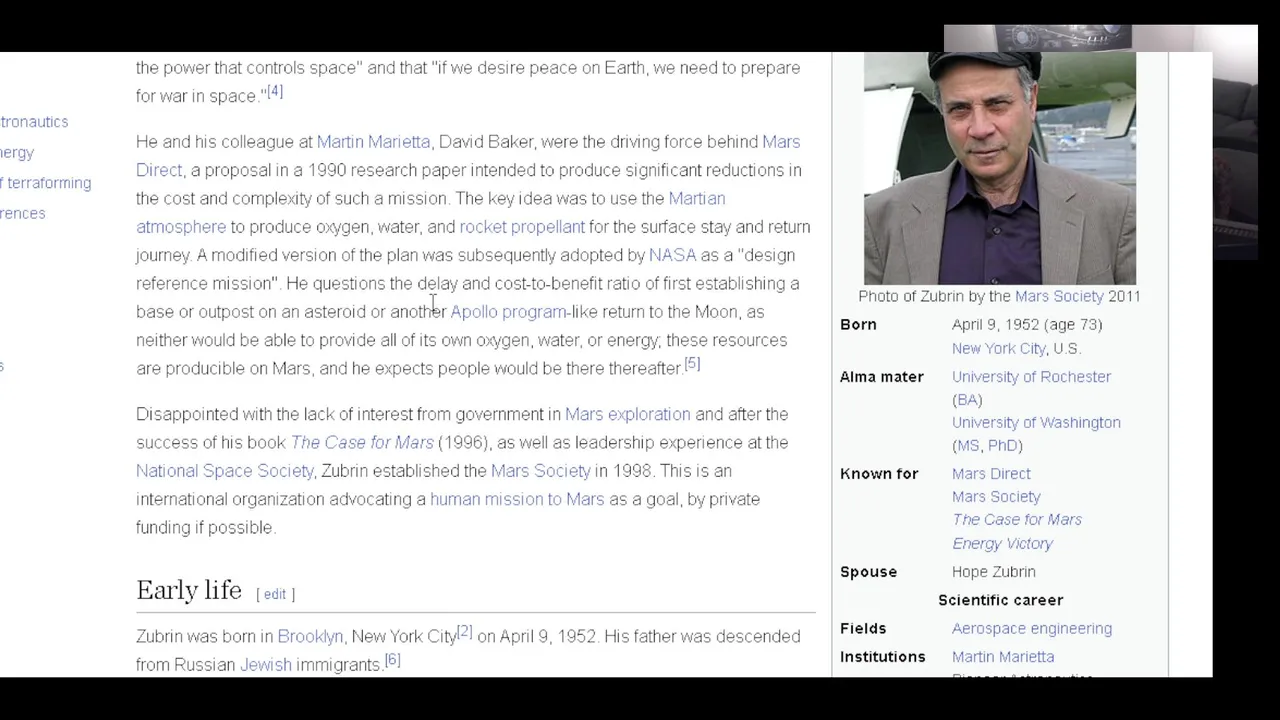The width and height of the screenshot is (1280, 720).
Task: Jump to citation [4]
Action: [274, 91]
